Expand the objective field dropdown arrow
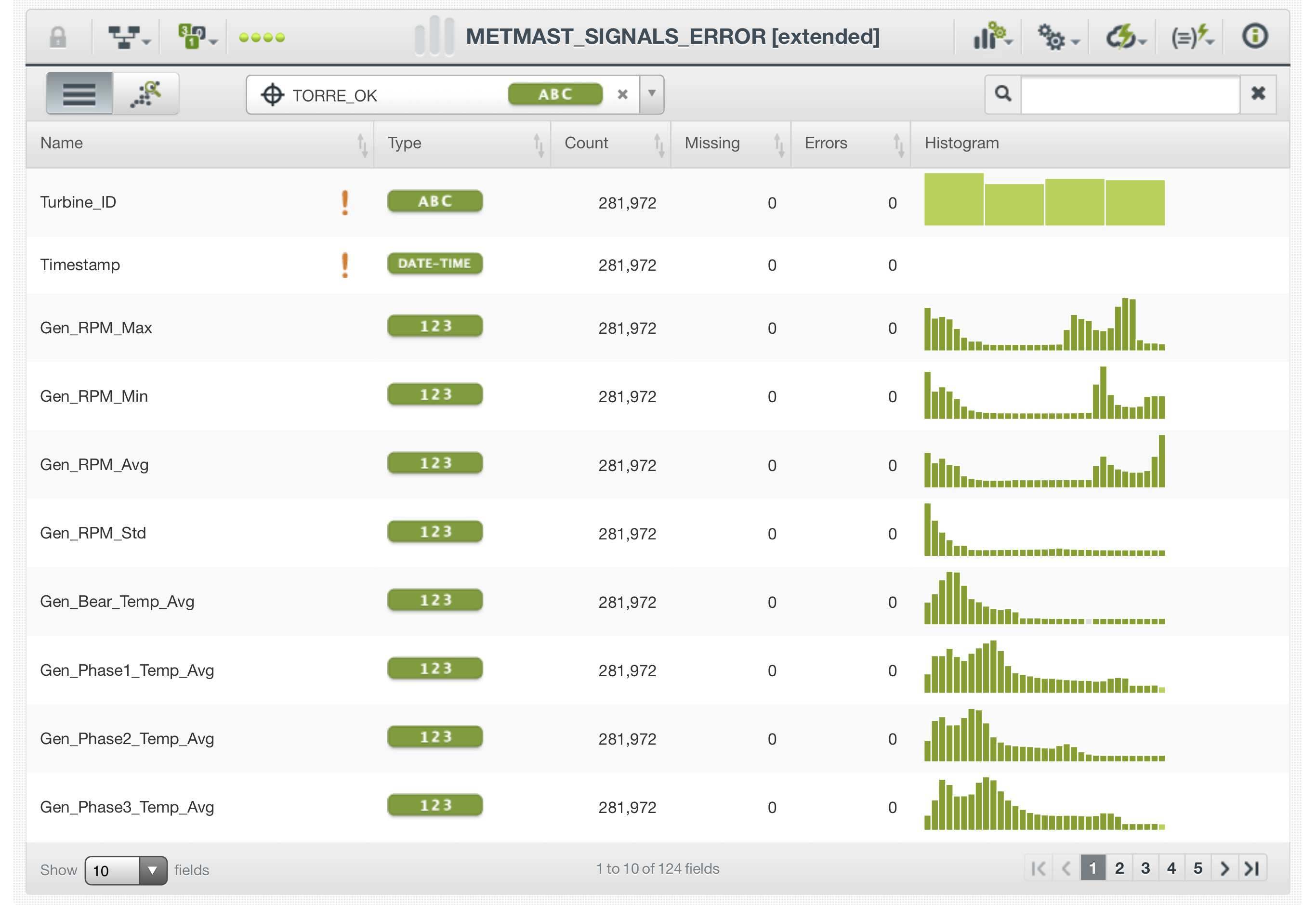Viewport: 1316px width, 905px height. (x=651, y=93)
